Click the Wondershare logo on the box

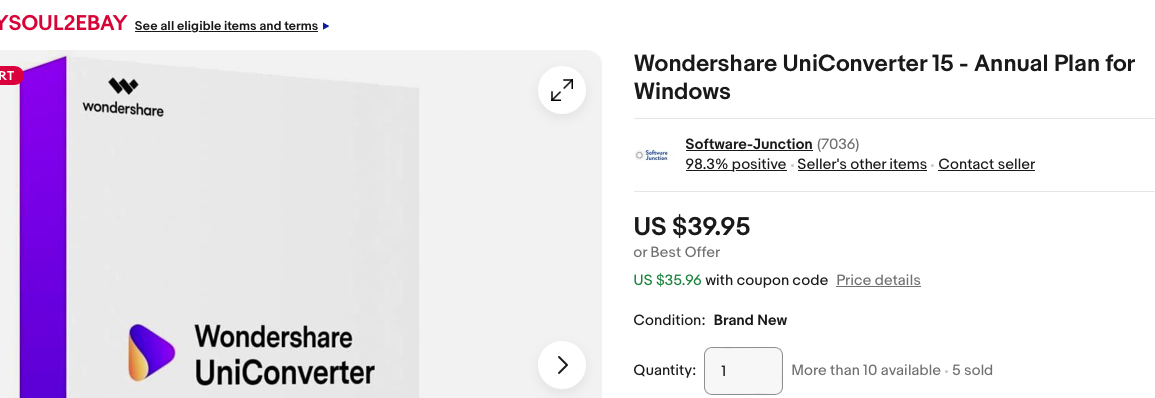123,97
